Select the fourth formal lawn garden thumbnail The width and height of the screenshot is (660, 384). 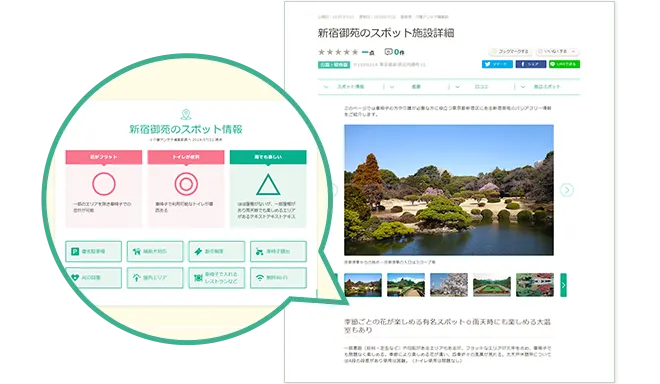click(492, 285)
